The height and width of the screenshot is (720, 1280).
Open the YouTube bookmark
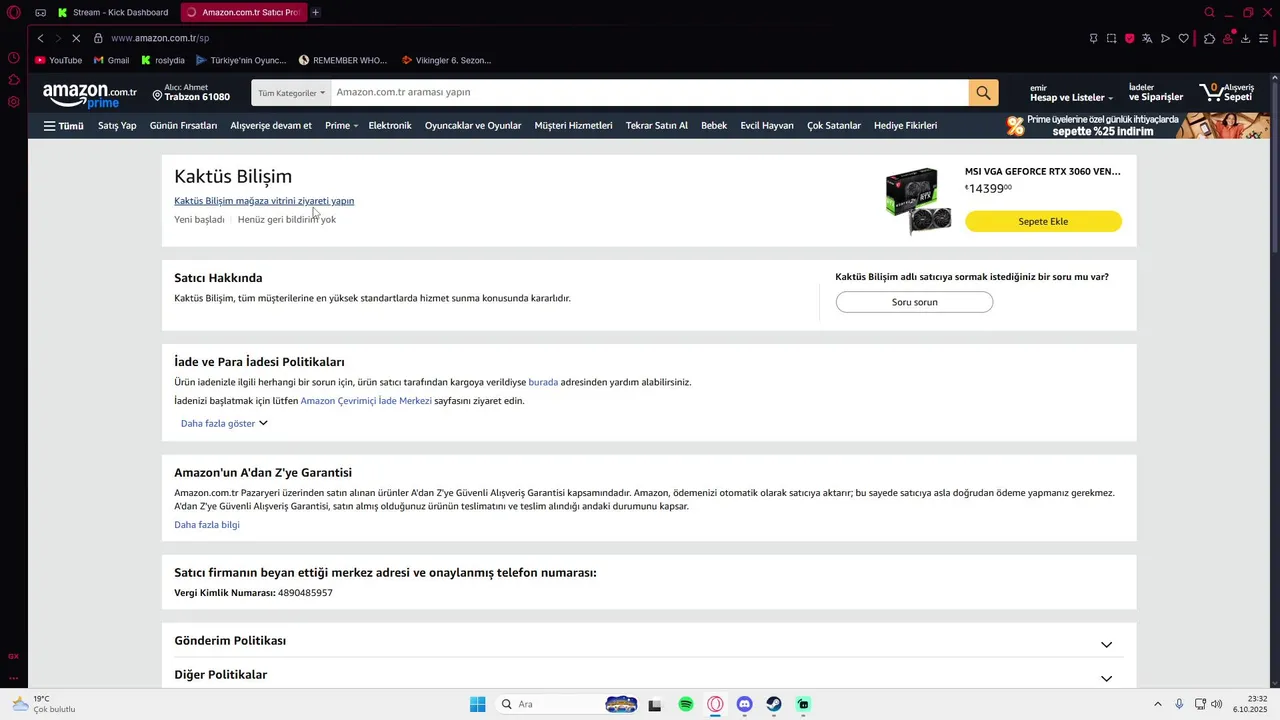pos(58,60)
